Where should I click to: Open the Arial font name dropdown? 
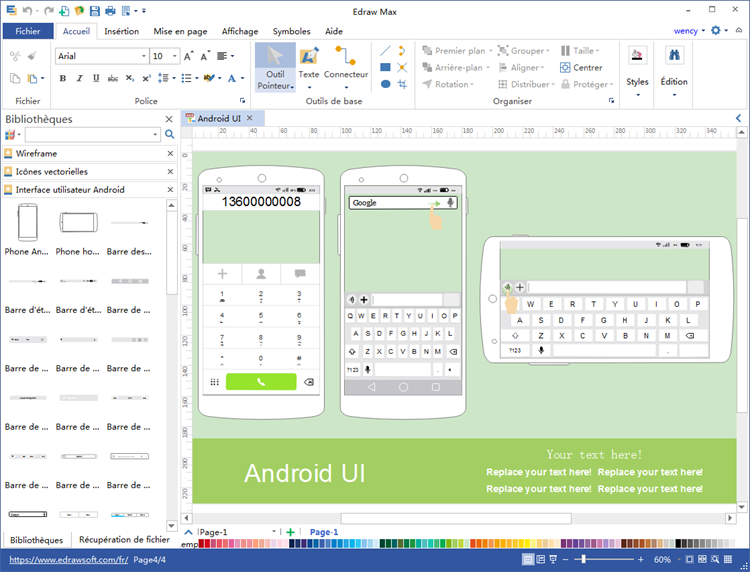click(x=143, y=57)
